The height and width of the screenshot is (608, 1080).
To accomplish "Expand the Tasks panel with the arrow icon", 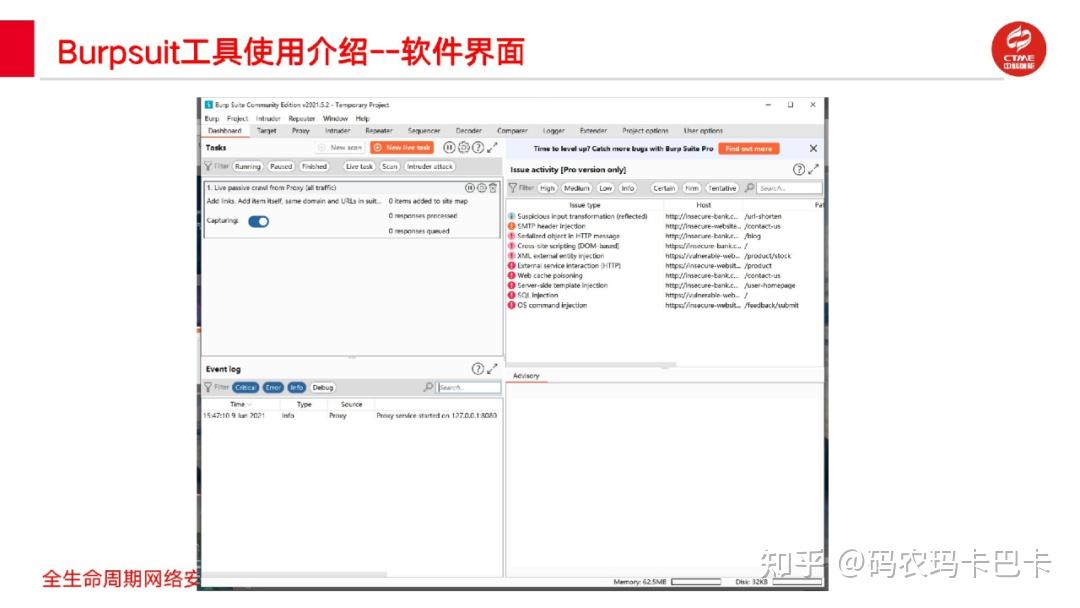I will [492, 147].
